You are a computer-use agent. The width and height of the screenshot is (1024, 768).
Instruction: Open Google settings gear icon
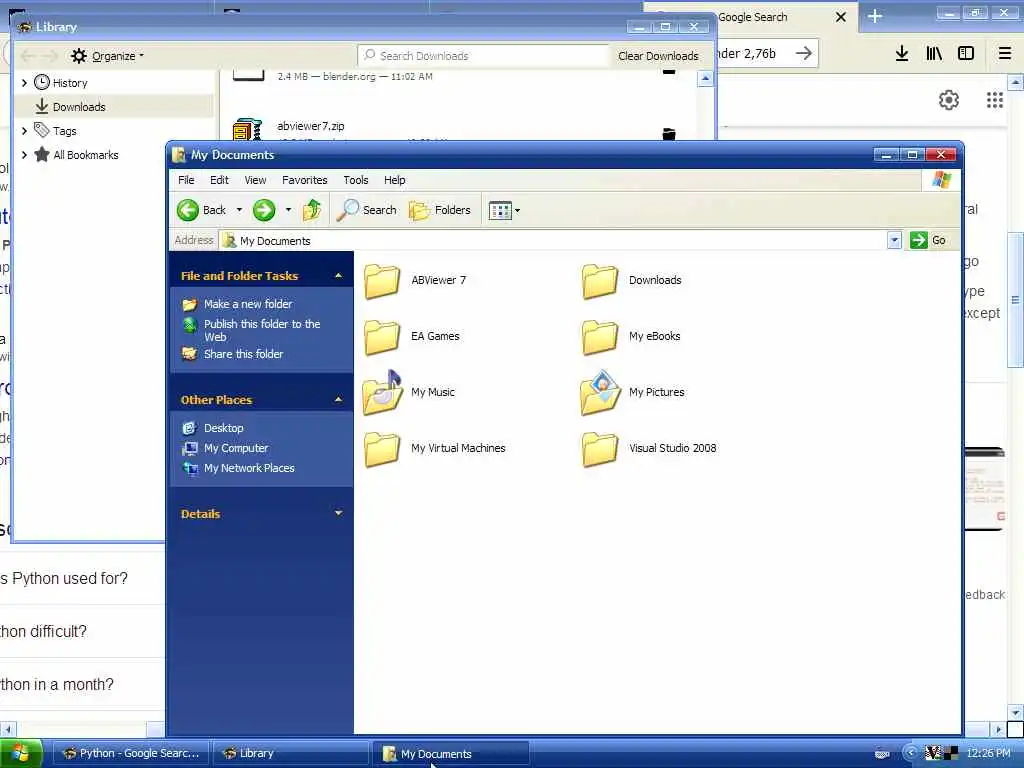point(949,100)
